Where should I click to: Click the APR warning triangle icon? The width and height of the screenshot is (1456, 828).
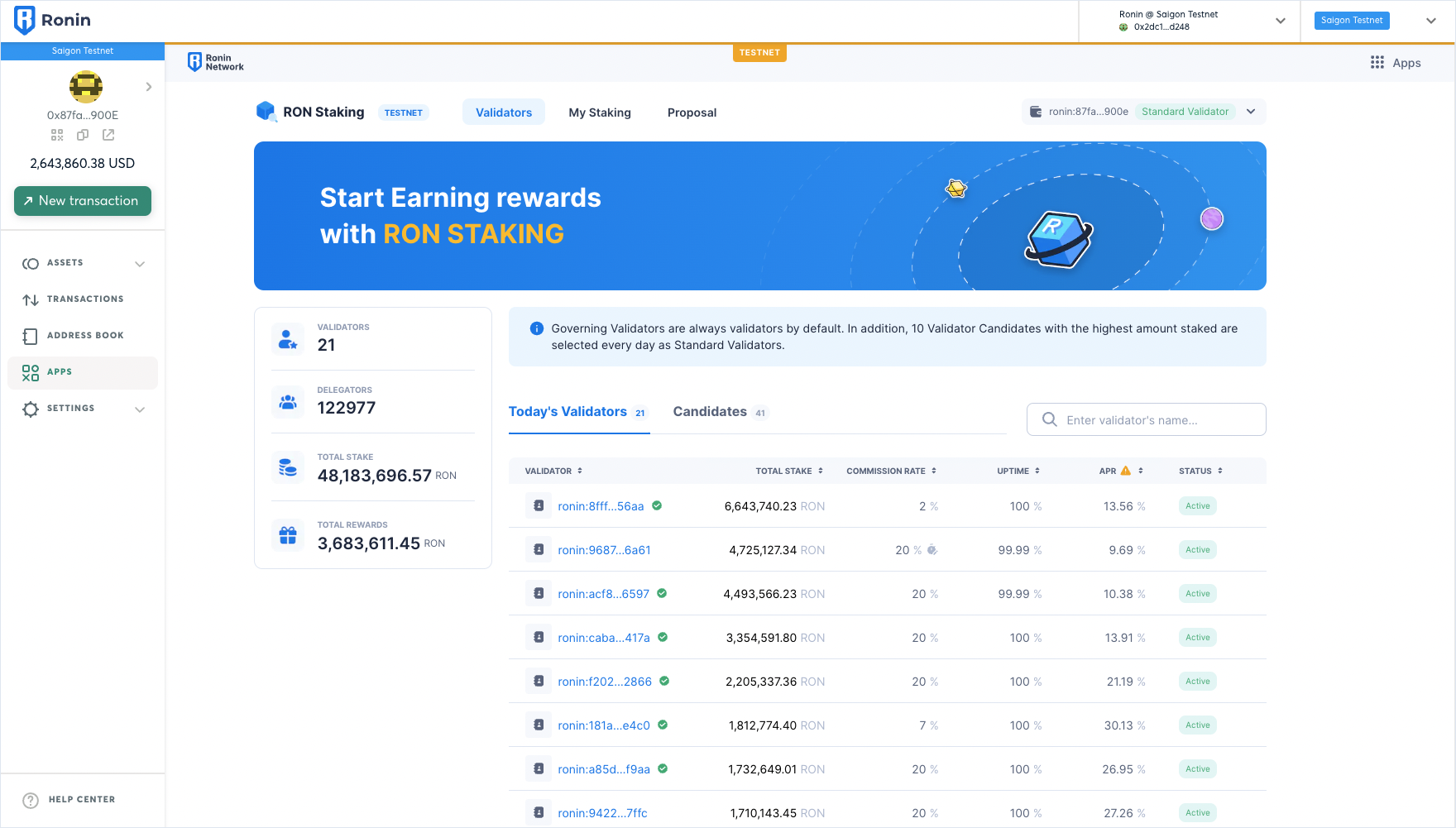[1125, 471]
